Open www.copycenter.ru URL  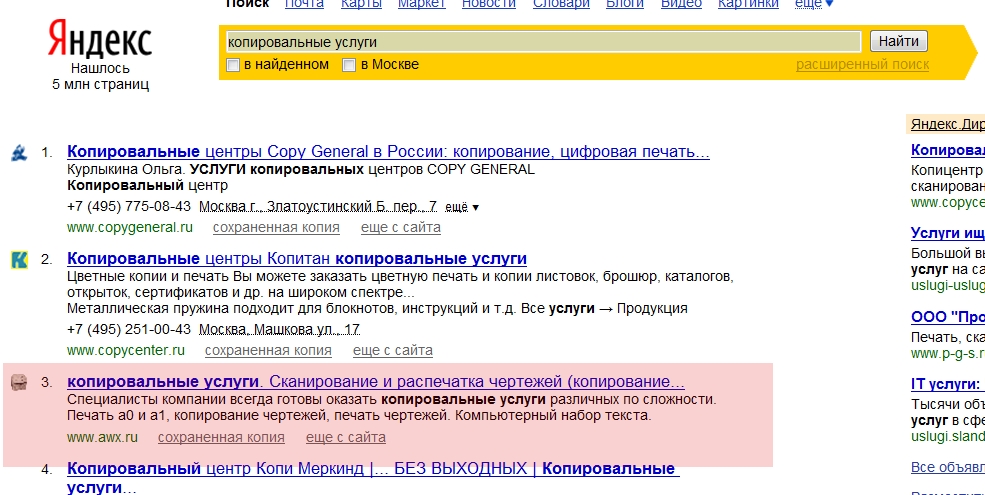(x=126, y=351)
